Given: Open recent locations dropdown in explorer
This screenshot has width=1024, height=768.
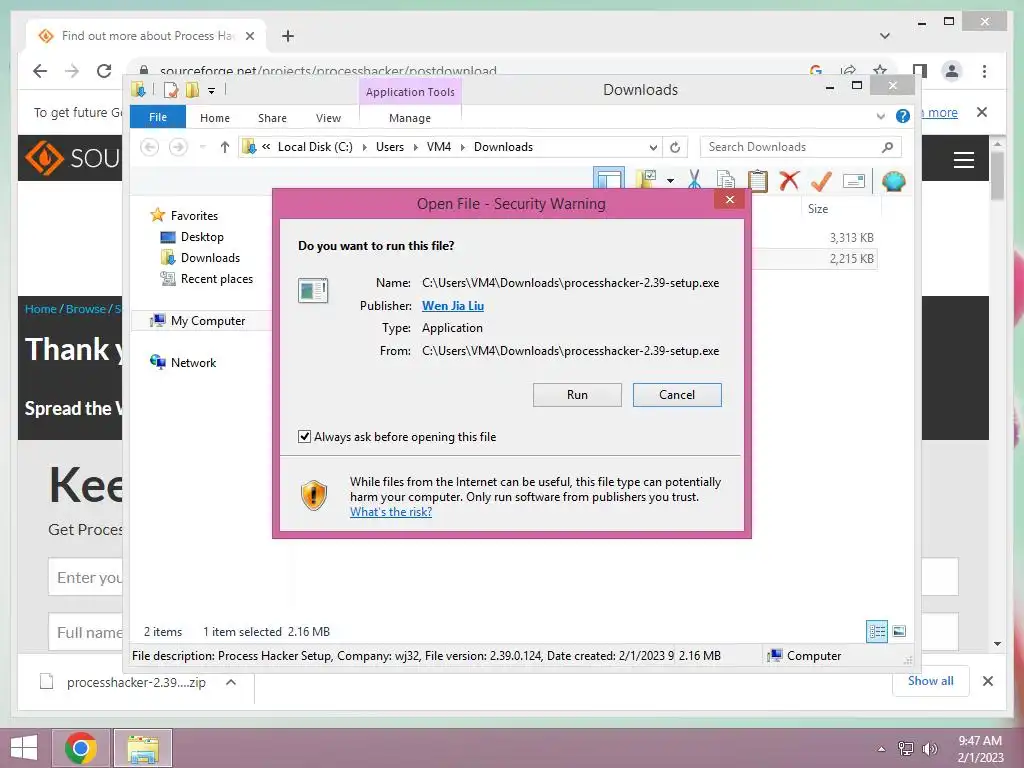Looking at the screenshot, I should coord(202,147).
